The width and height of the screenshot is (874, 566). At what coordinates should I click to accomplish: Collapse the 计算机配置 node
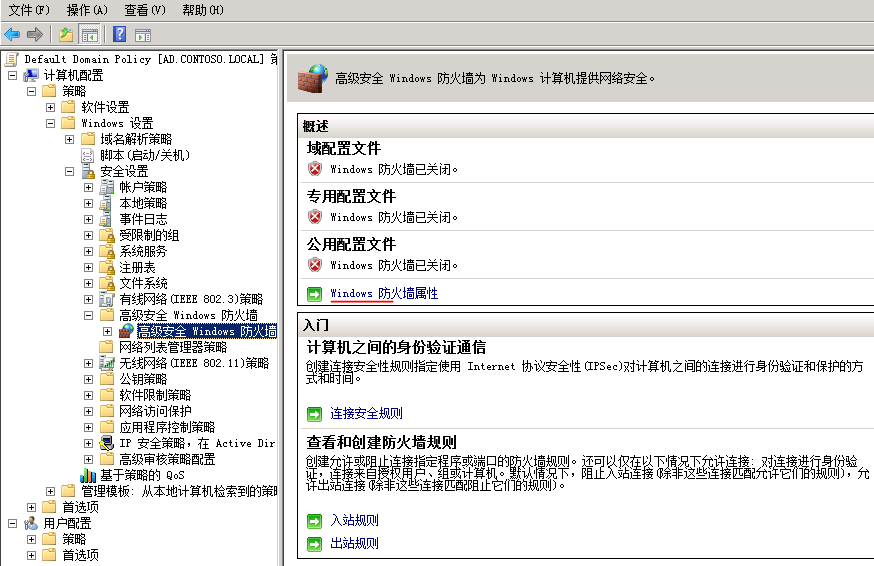pos(13,75)
